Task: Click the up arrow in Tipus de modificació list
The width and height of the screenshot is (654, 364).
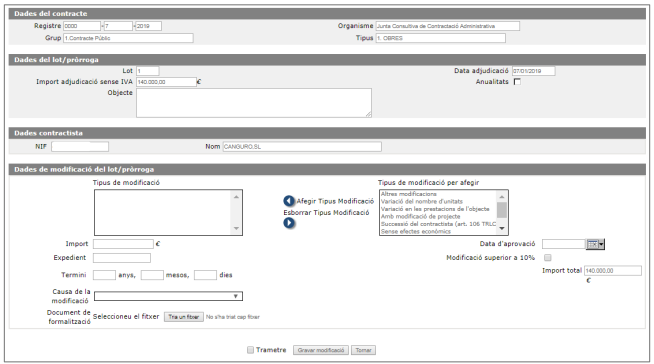Action: [236, 197]
